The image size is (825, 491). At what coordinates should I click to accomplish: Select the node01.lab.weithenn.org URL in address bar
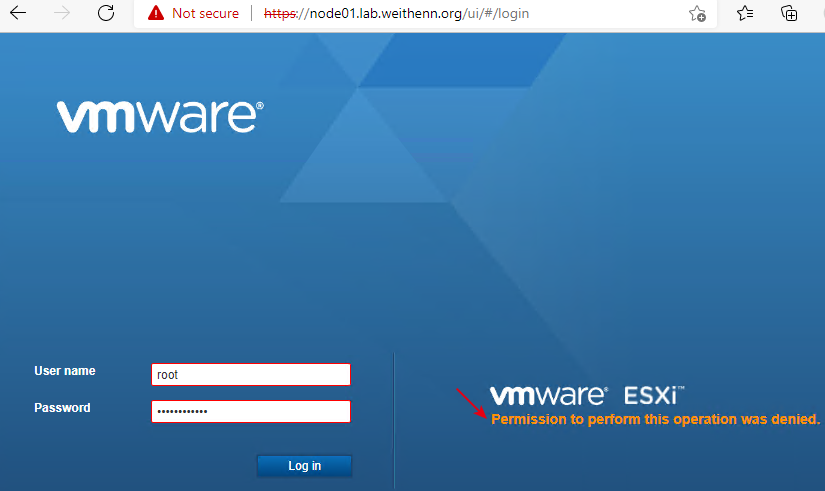[x=396, y=13]
